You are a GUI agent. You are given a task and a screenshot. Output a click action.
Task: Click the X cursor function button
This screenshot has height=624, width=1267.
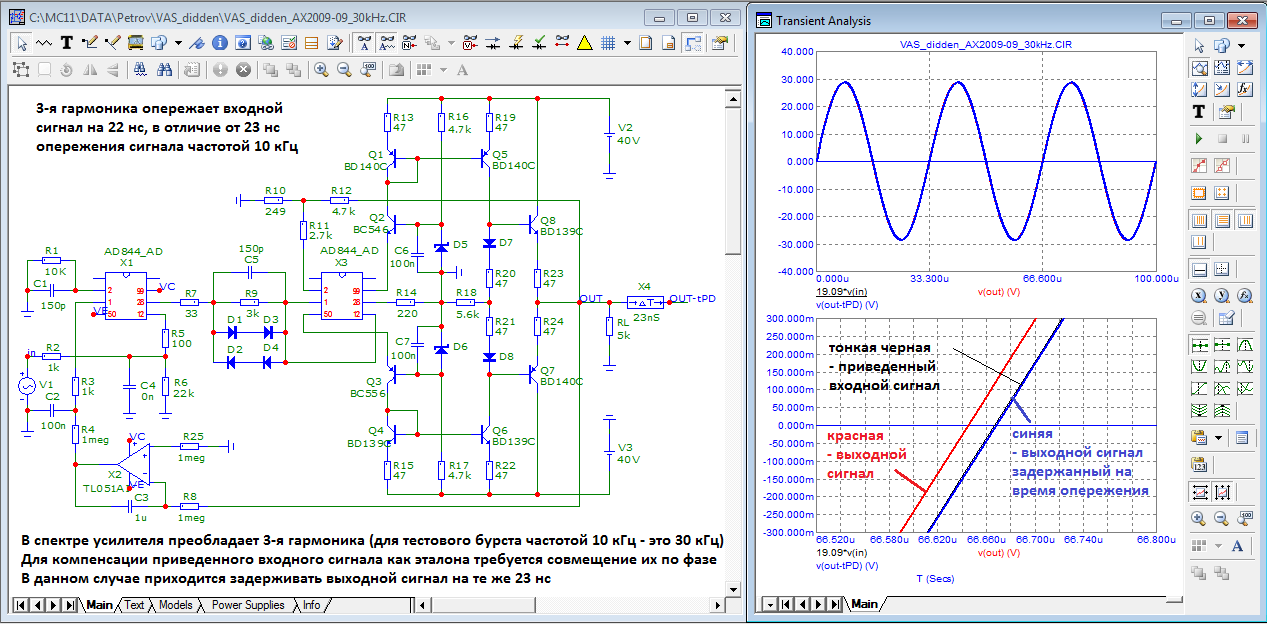pyautogui.click(x=1199, y=295)
